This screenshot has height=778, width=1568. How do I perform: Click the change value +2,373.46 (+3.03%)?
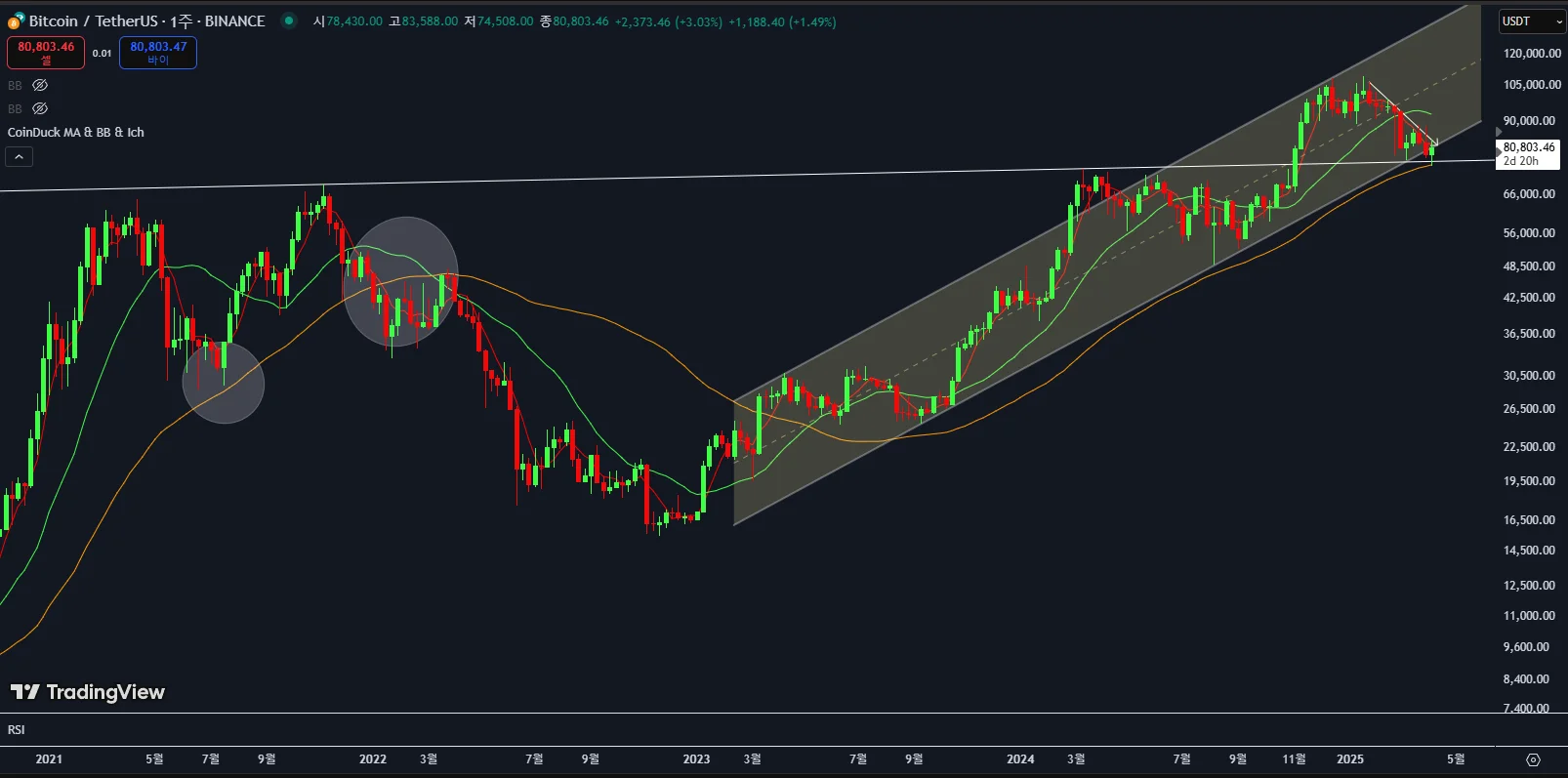pyautogui.click(x=669, y=21)
